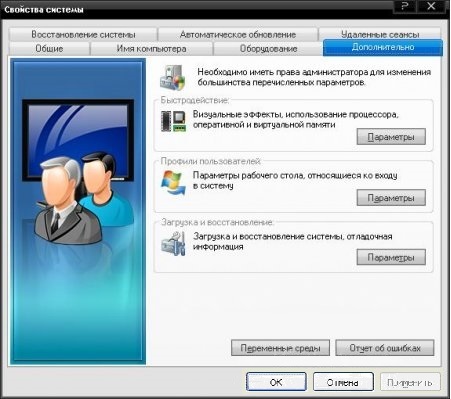Click the Применить button

coord(410,382)
